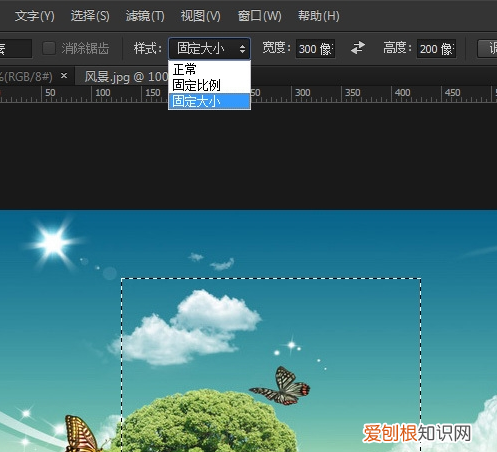Choose 固定大小 in the style list

(209, 101)
